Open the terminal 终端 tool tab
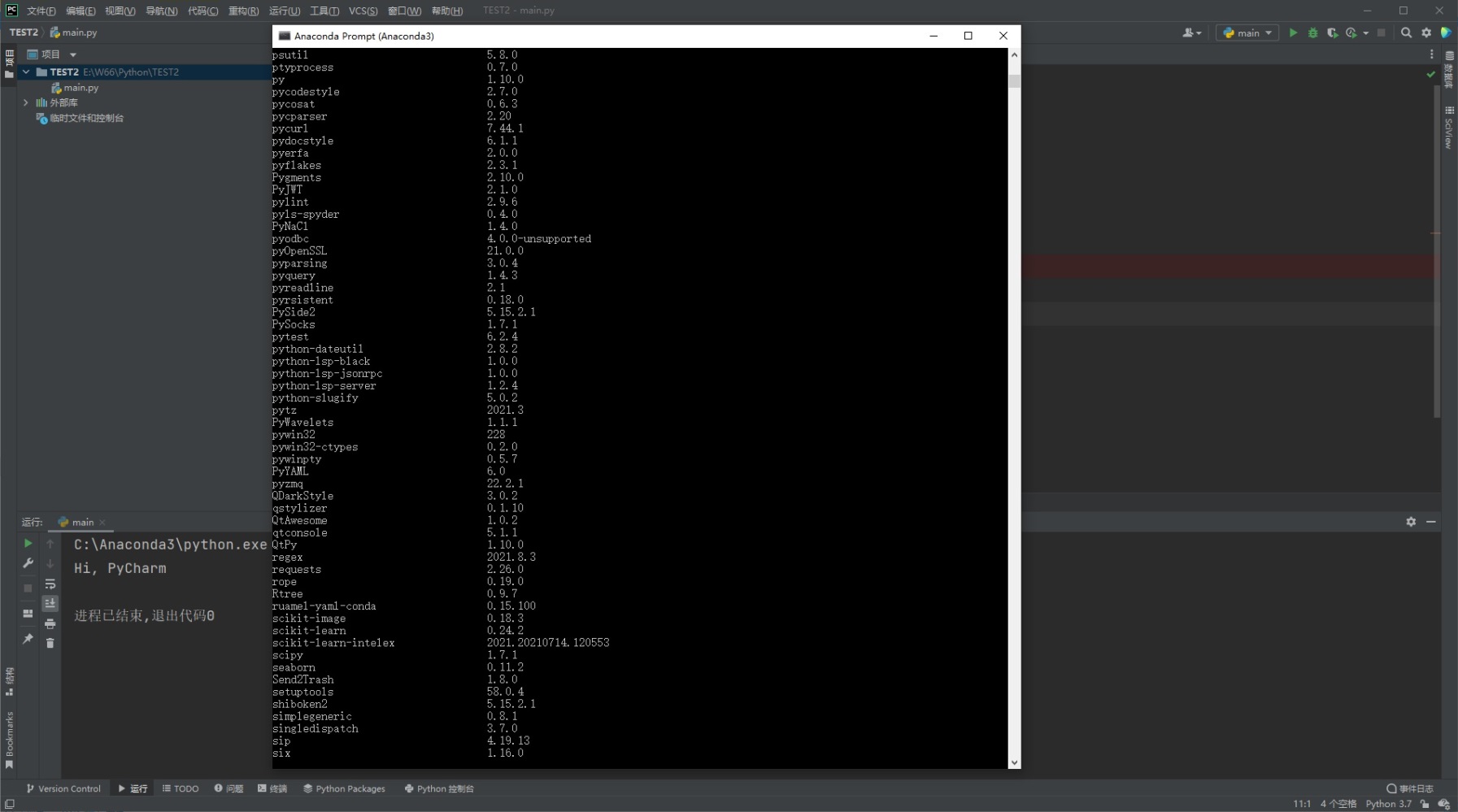The image size is (1458, 812). (272, 788)
